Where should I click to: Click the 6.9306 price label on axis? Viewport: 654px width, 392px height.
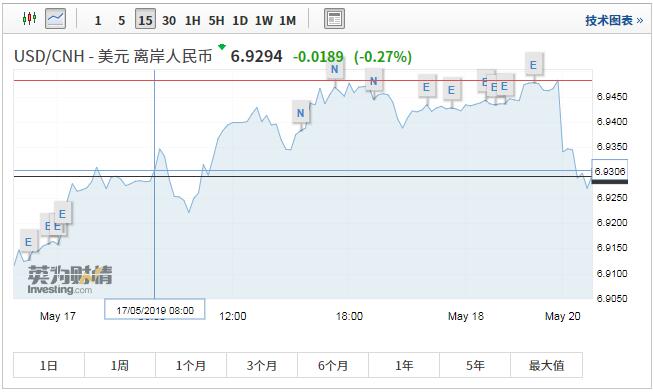pyautogui.click(x=609, y=171)
